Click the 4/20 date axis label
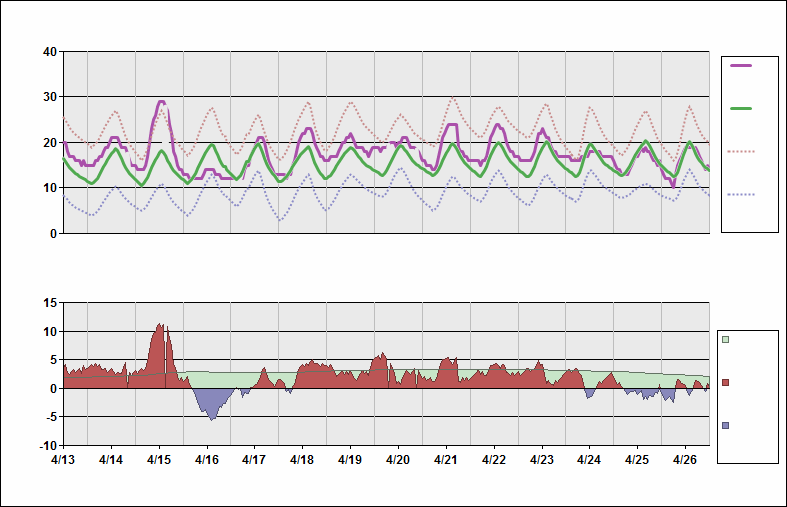 pyautogui.click(x=398, y=460)
